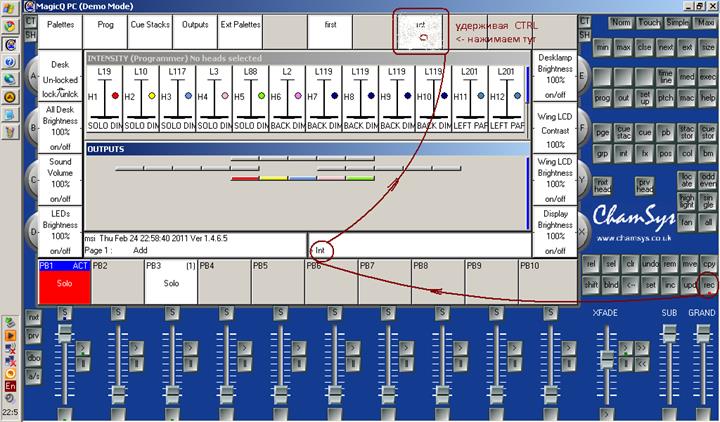Click the En language indicator
Viewport: 720px width, 422px height.
[x=10, y=386]
